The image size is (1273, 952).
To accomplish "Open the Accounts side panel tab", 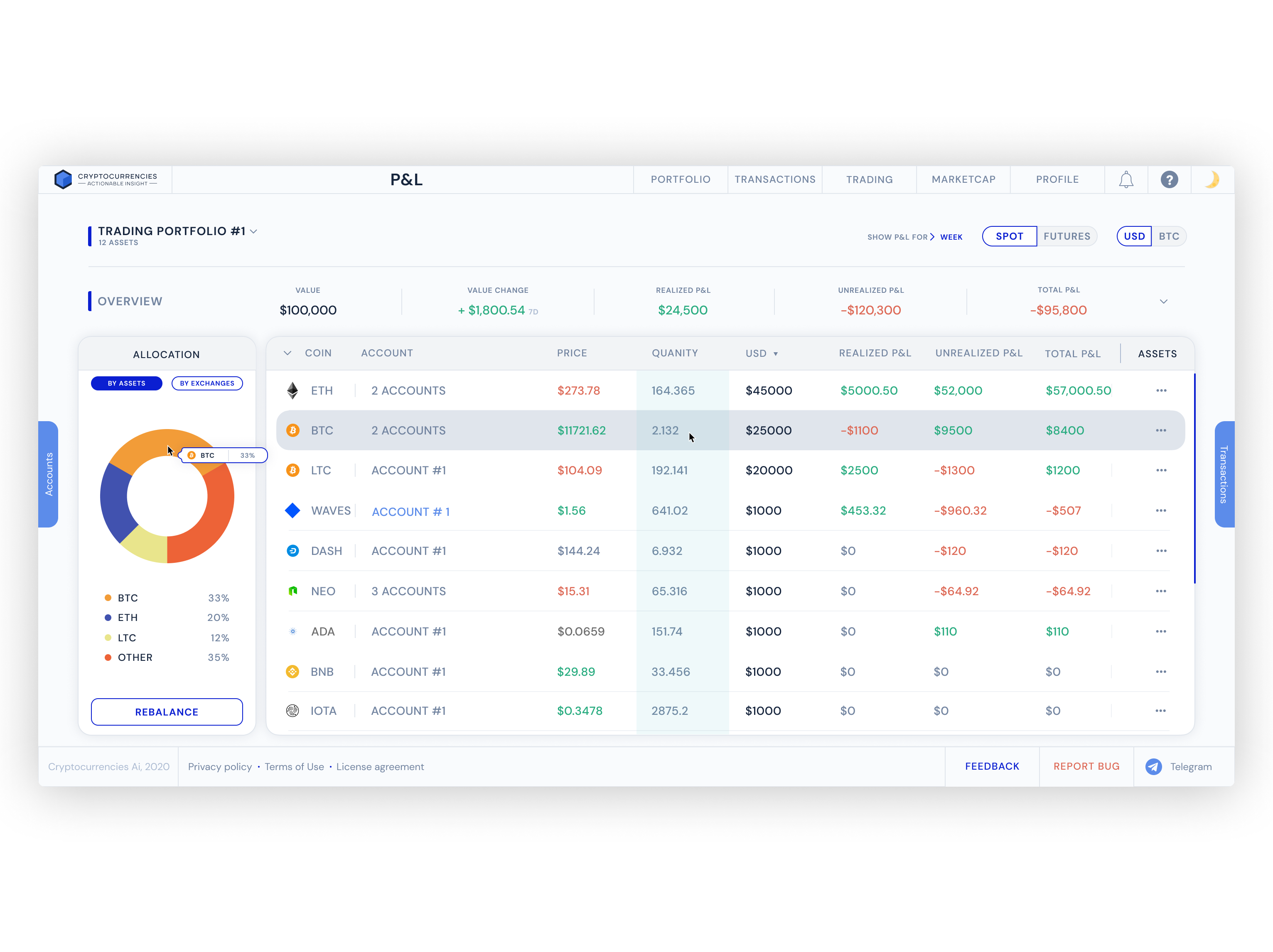I will 48,474.
